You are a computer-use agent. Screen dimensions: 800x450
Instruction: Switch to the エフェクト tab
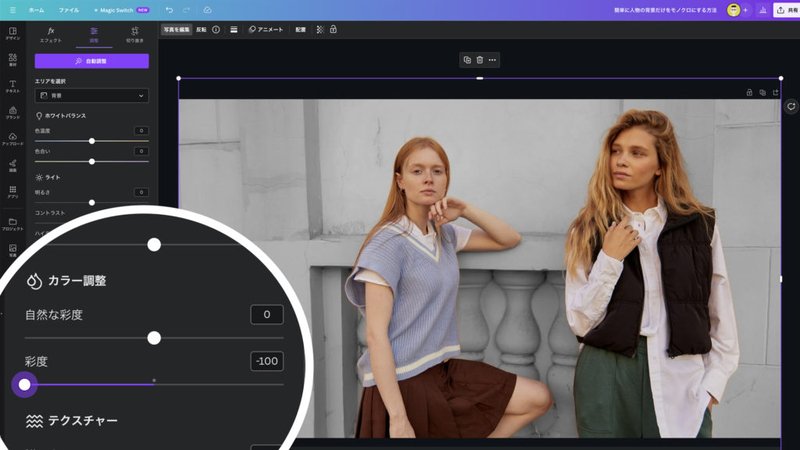(x=51, y=35)
